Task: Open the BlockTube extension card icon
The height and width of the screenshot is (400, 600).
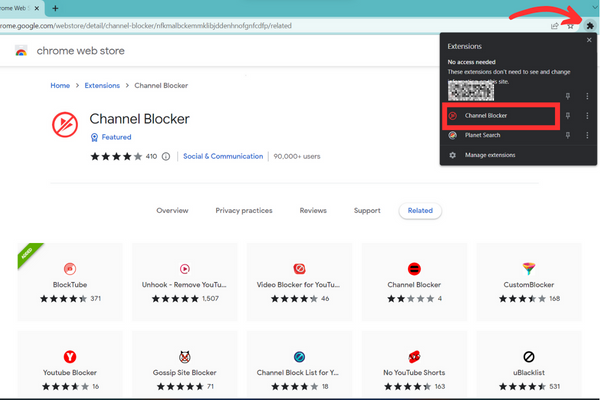Action: pyautogui.click(x=70, y=269)
